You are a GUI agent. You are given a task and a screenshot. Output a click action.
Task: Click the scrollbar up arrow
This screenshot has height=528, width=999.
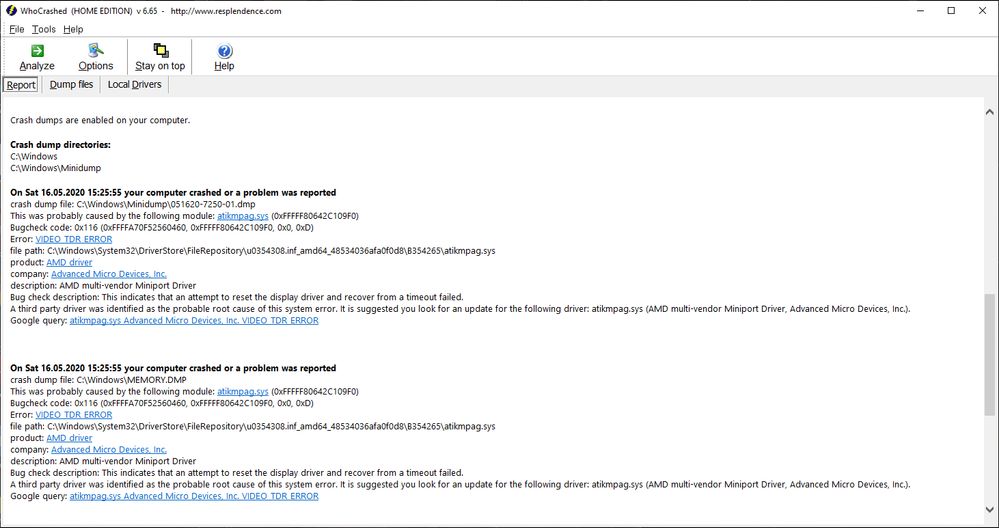tap(989, 112)
